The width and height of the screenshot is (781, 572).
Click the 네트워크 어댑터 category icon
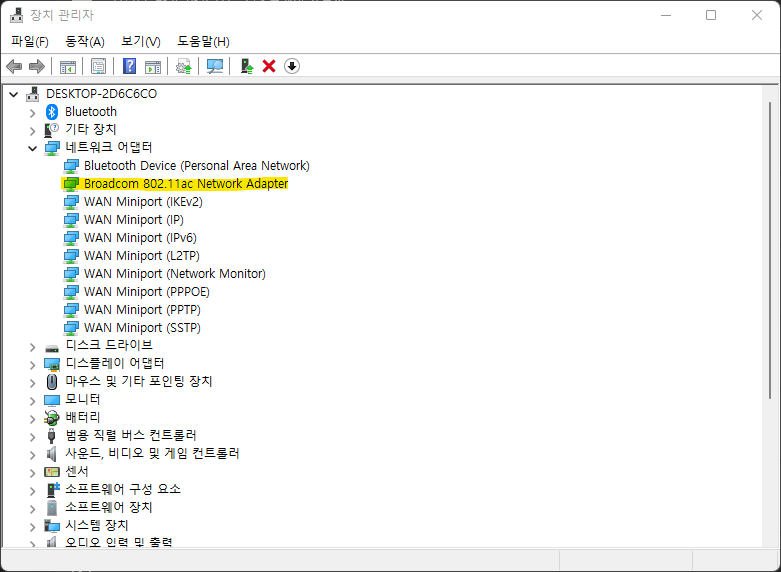pyautogui.click(x=52, y=148)
